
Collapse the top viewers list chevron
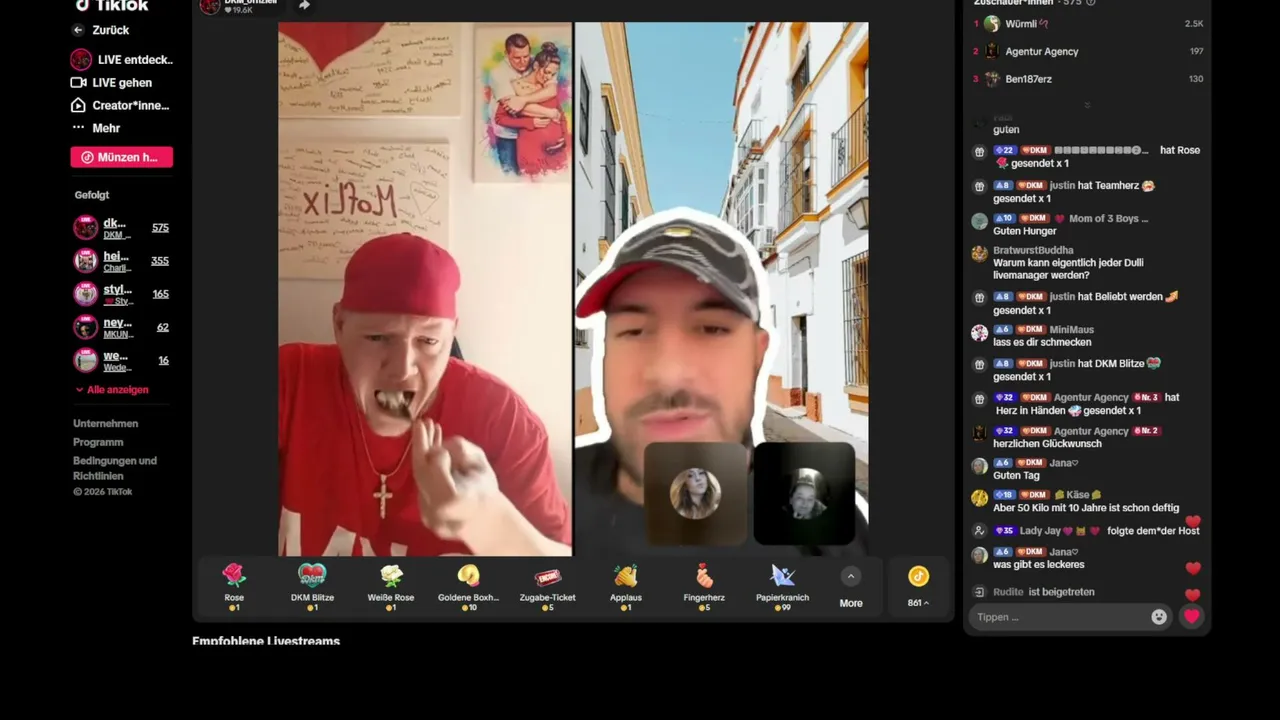point(1087,105)
